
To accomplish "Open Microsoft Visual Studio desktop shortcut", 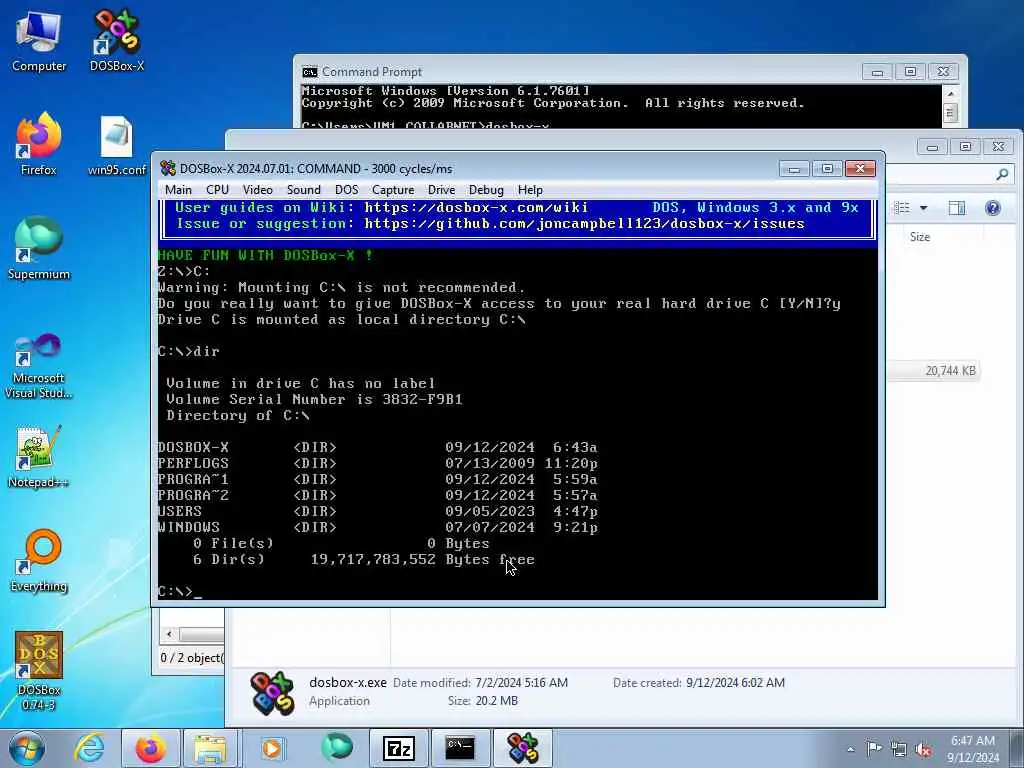I will pyautogui.click(x=39, y=366).
